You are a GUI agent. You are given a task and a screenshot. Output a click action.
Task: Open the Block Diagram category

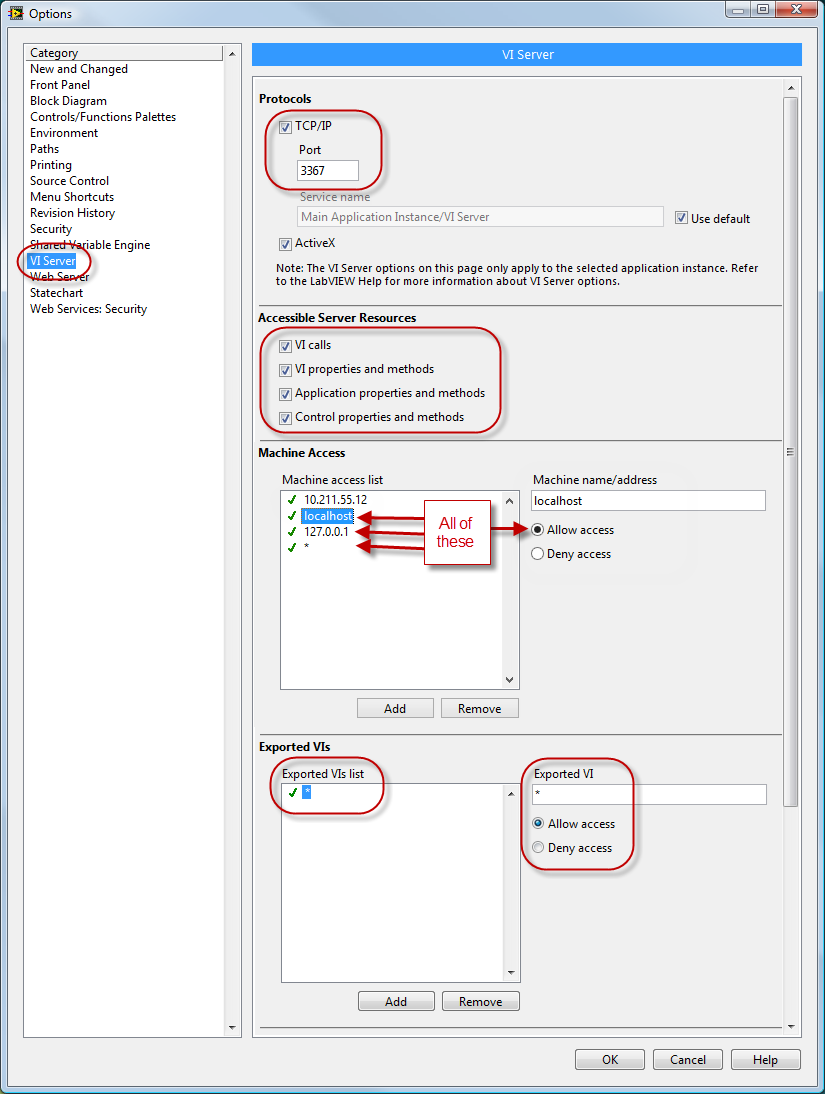[x=68, y=101]
